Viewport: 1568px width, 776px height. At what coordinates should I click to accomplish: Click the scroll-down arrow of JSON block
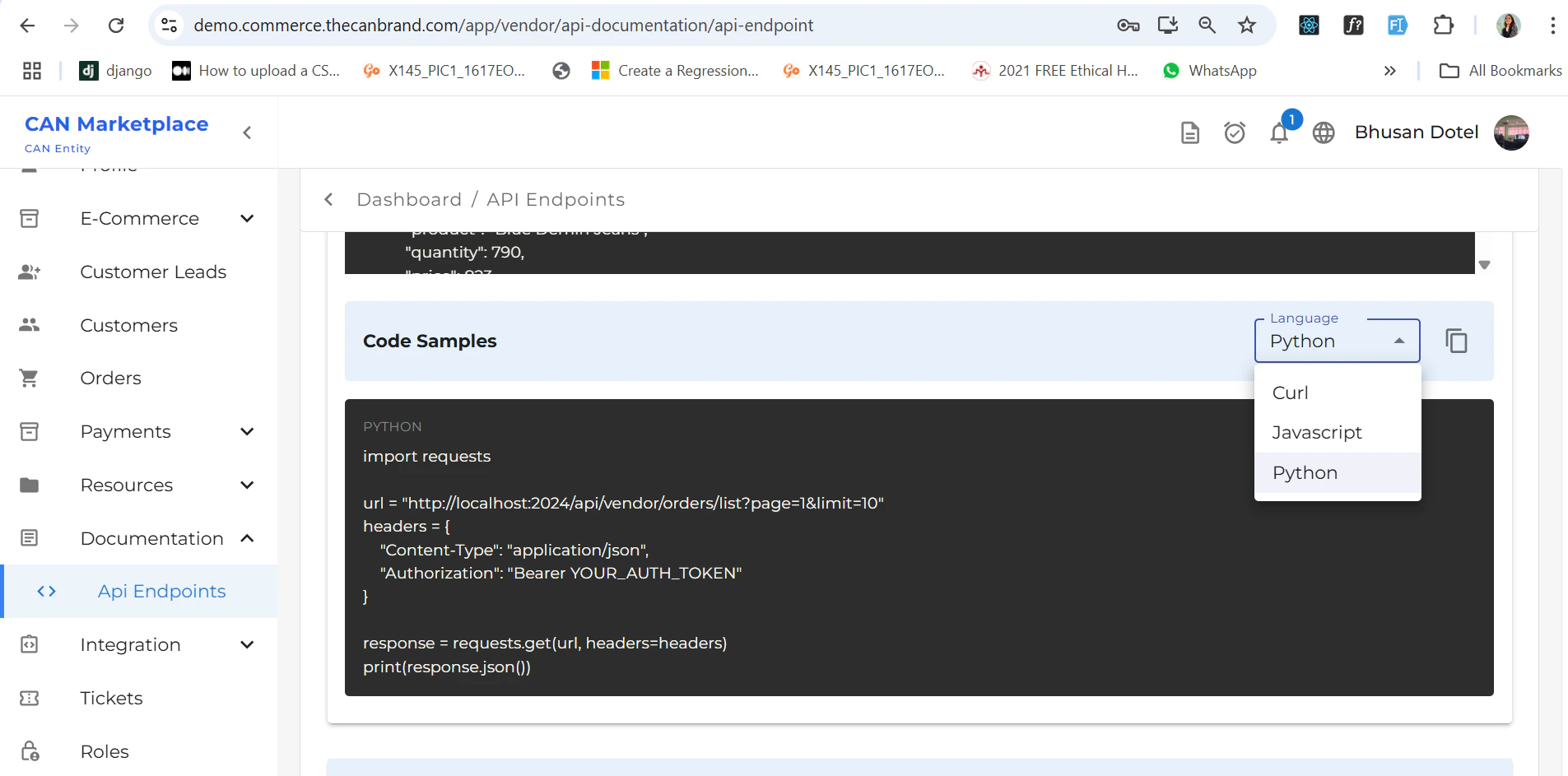point(1484,265)
